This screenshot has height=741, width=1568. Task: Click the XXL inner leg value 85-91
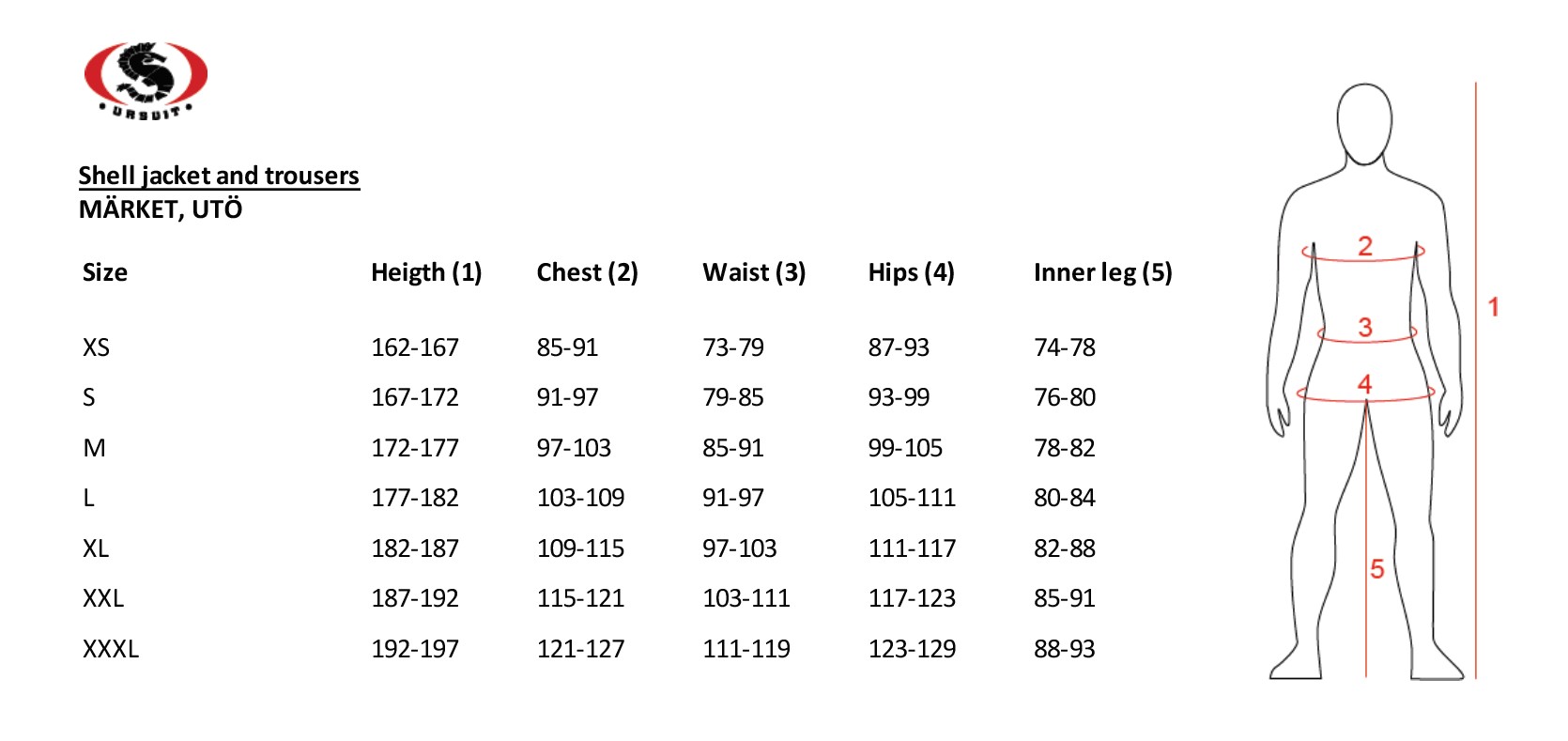click(x=1065, y=598)
